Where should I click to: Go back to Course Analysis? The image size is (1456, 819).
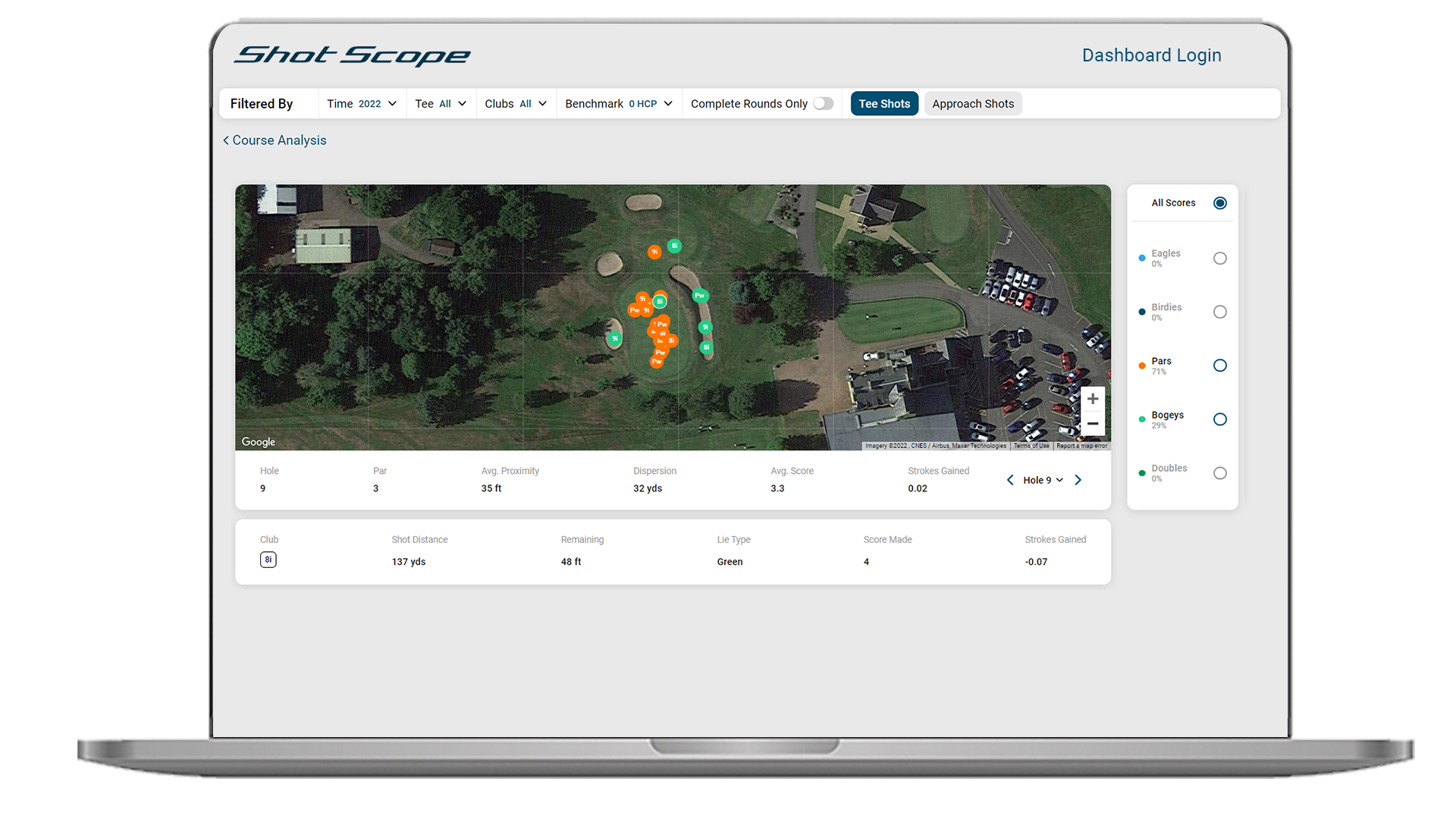(x=275, y=140)
